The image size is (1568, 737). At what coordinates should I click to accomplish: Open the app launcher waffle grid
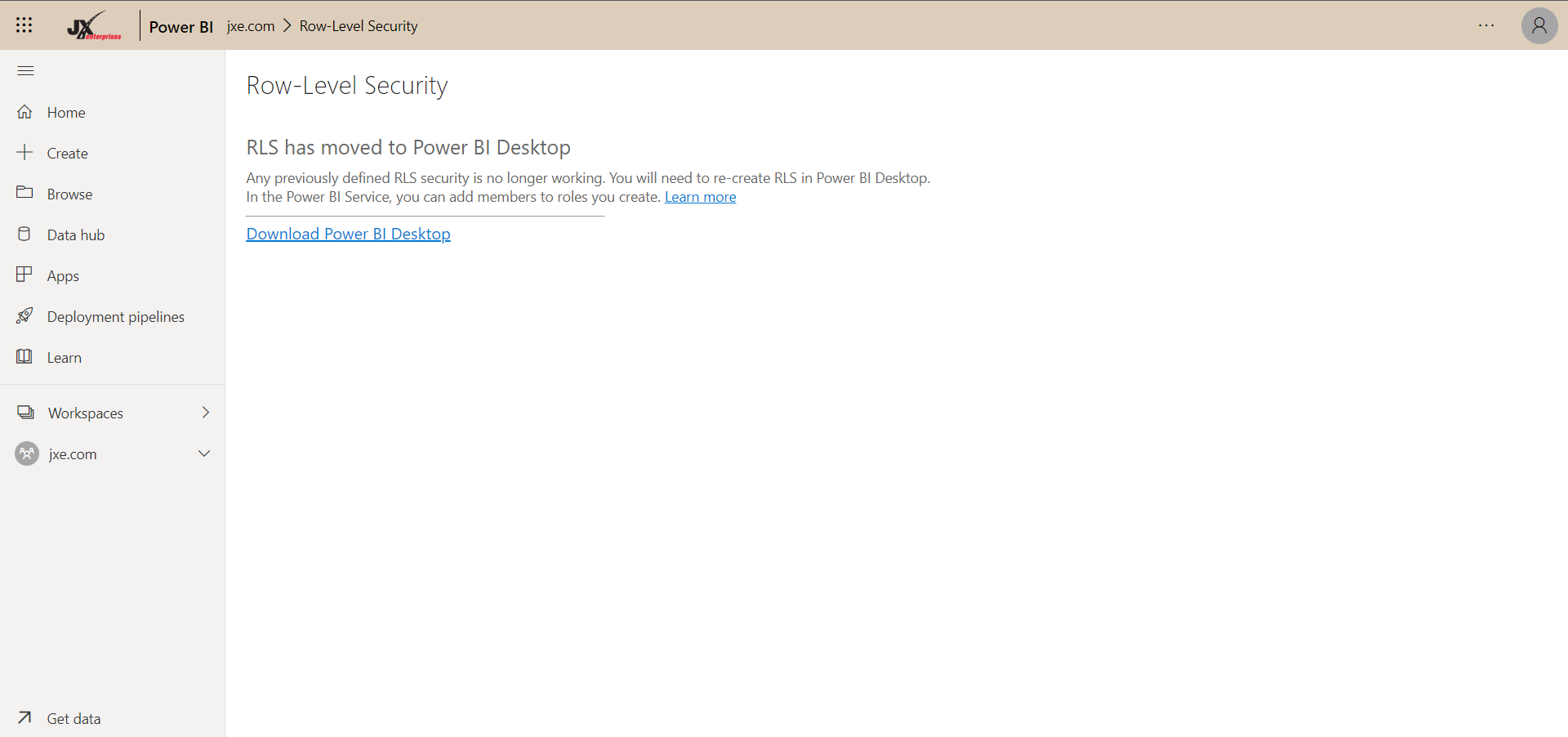pyautogui.click(x=24, y=25)
